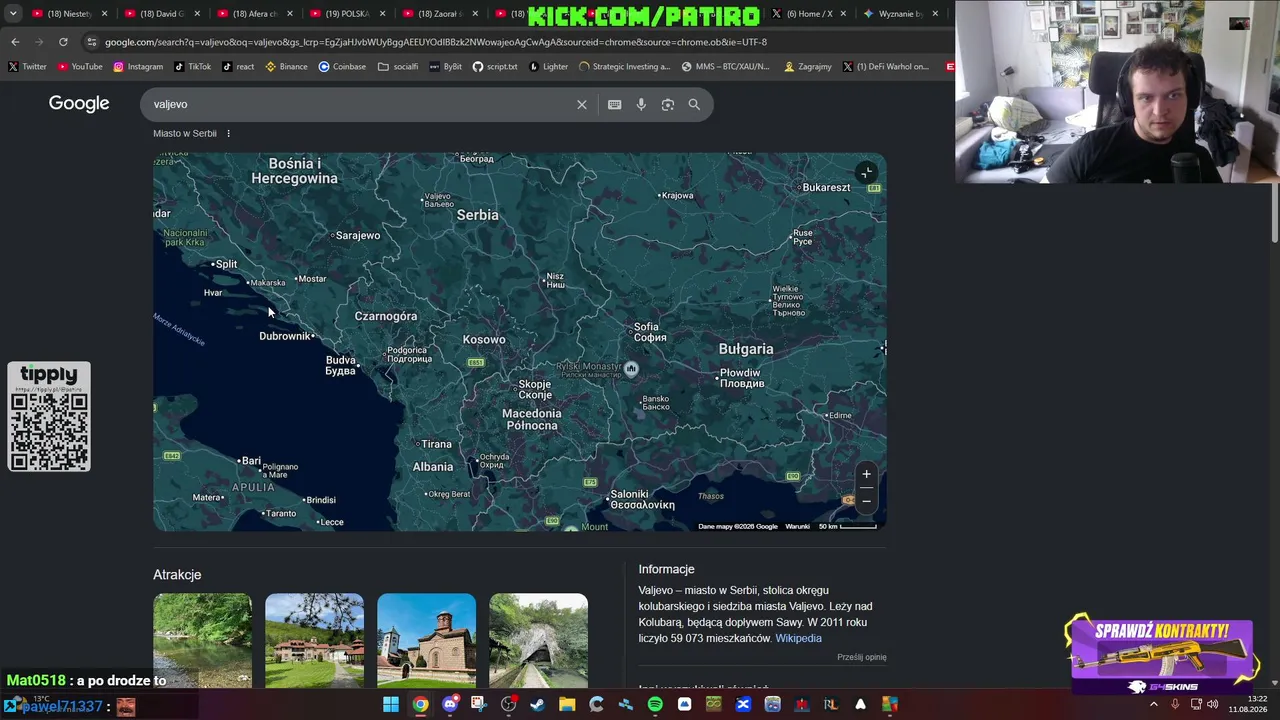Open the Binance bookmark

pyautogui.click(x=287, y=67)
